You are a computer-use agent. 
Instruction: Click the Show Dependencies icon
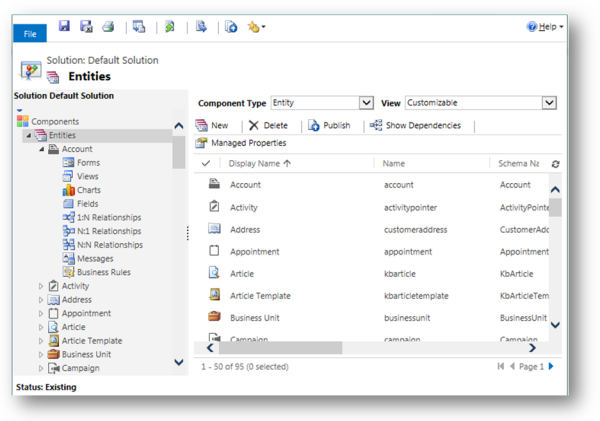376,126
